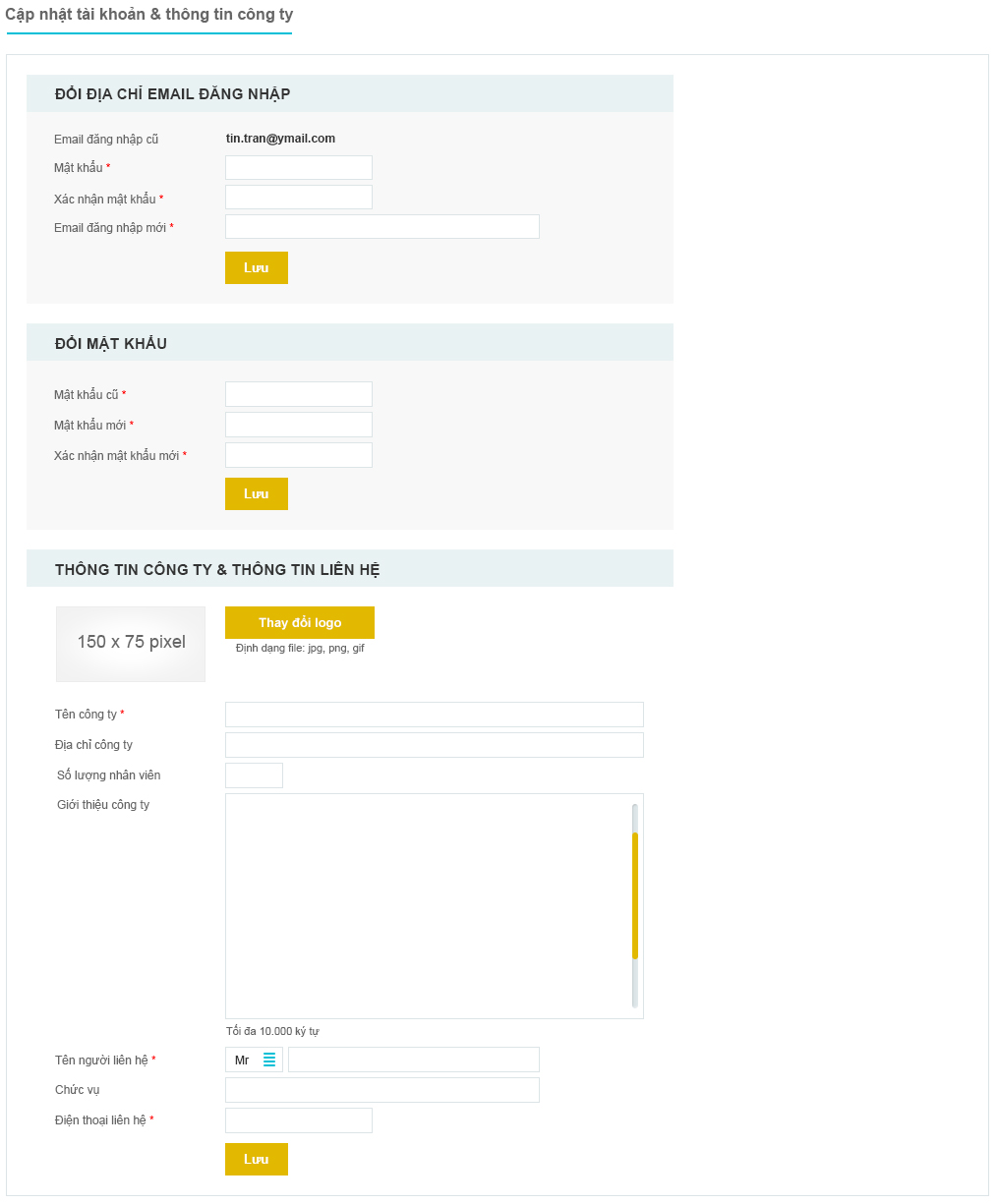Click Lưu button under company info section
997x1204 pixels.
point(257,1159)
